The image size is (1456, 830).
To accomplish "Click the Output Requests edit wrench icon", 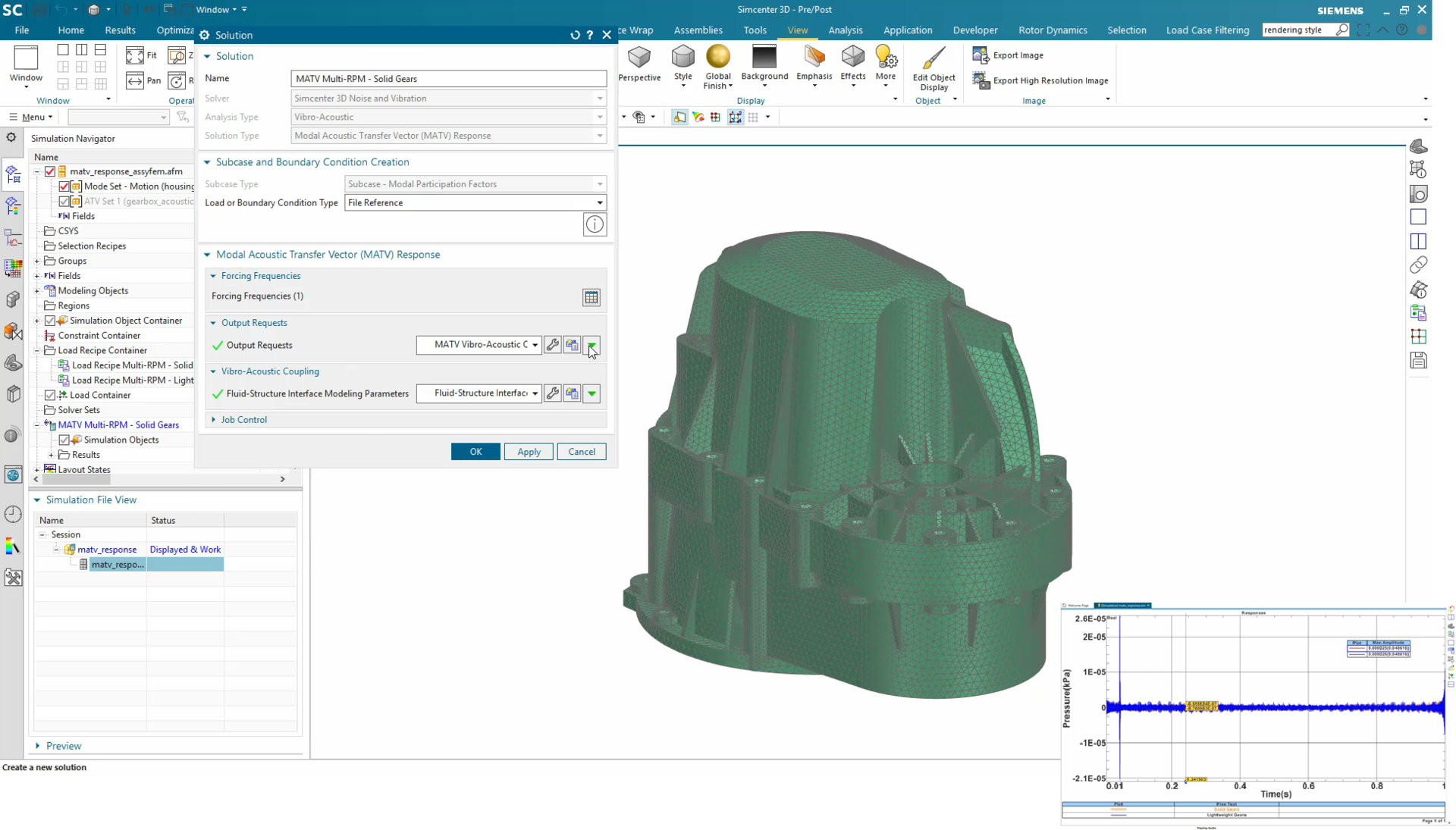I will coord(552,345).
